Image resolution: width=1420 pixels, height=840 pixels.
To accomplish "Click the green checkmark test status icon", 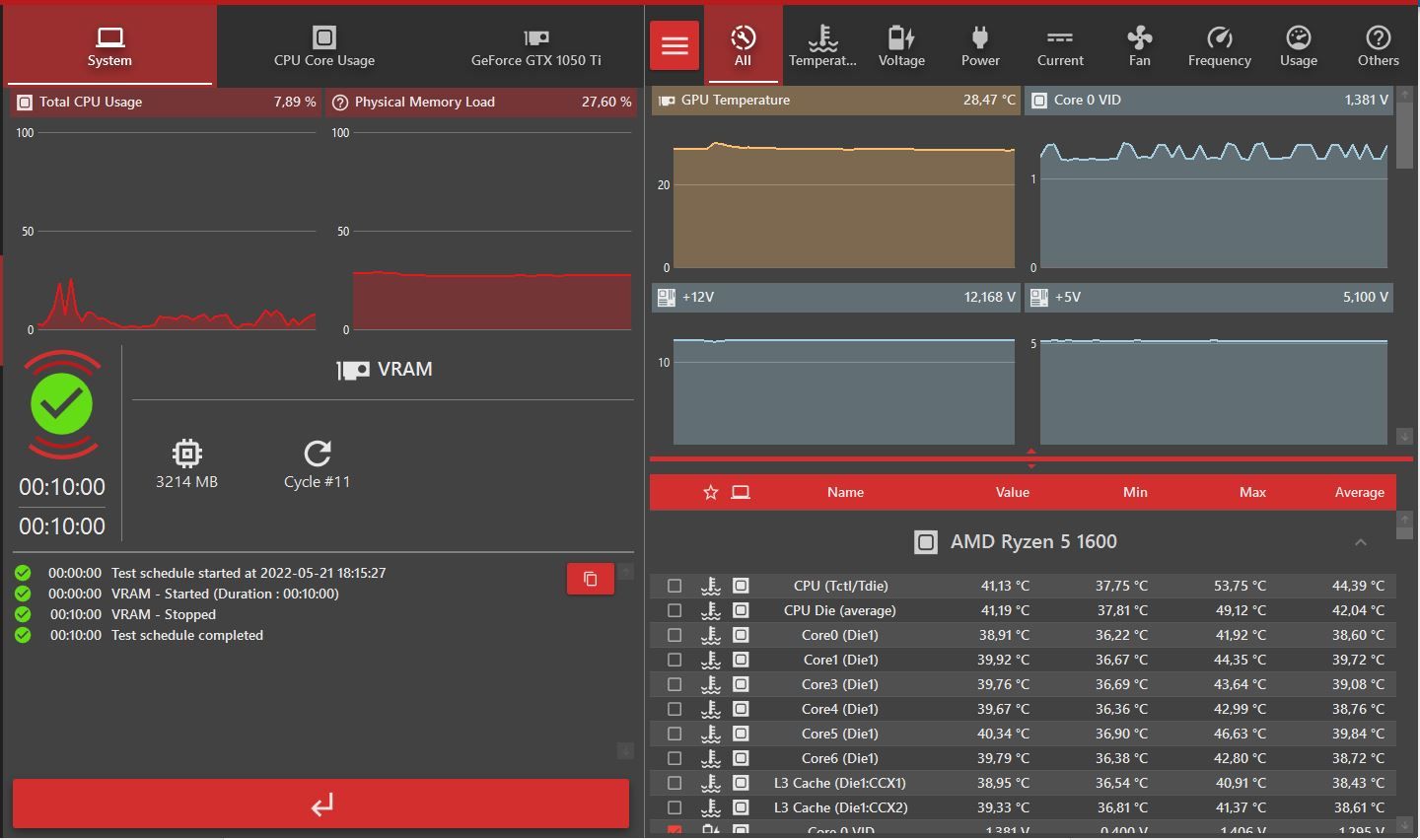I will pos(62,404).
